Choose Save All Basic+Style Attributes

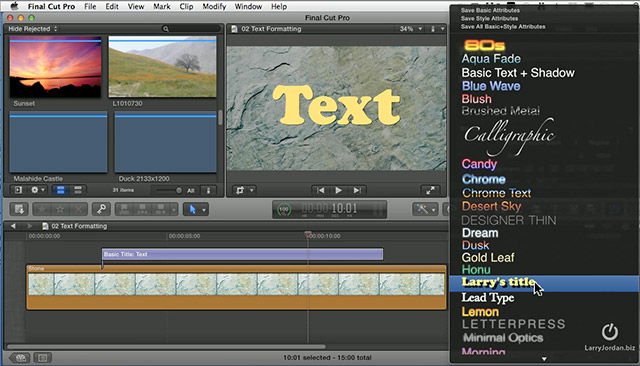tap(503, 27)
